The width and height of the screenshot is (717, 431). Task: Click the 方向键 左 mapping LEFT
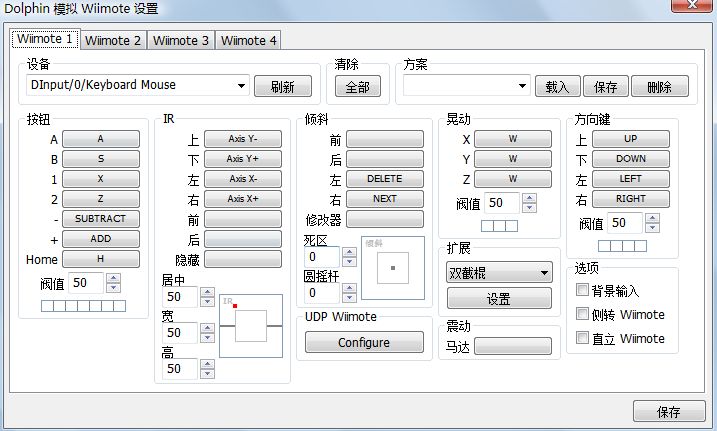(x=631, y=179)
